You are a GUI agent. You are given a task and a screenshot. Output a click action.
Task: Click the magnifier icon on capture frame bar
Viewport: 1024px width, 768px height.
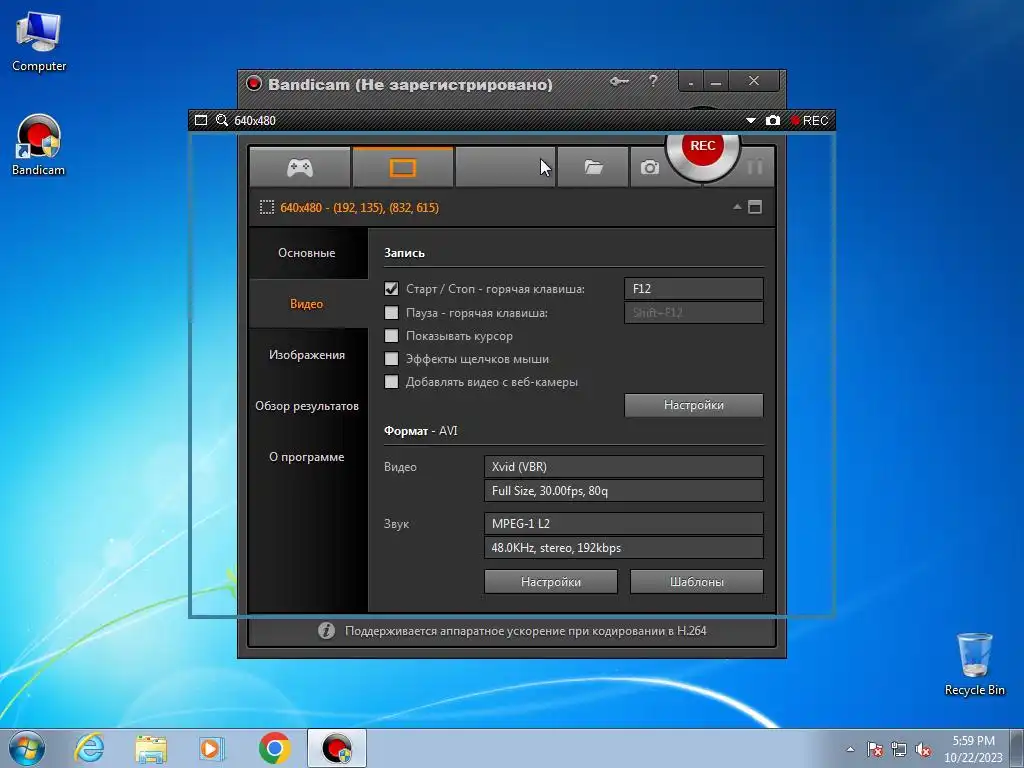tap(222, 120)
